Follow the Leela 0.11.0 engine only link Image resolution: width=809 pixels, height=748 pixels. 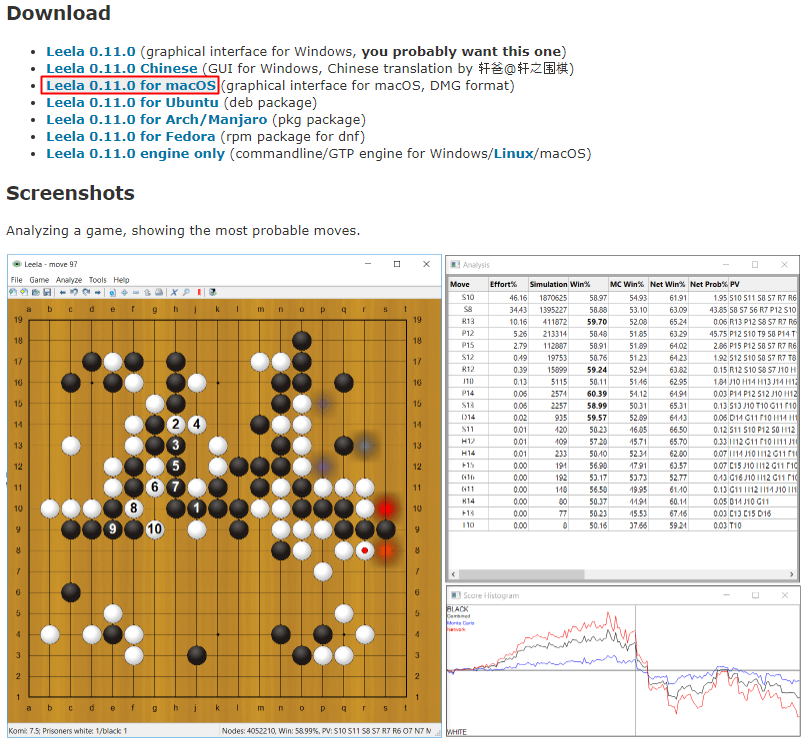click(136, 153)
